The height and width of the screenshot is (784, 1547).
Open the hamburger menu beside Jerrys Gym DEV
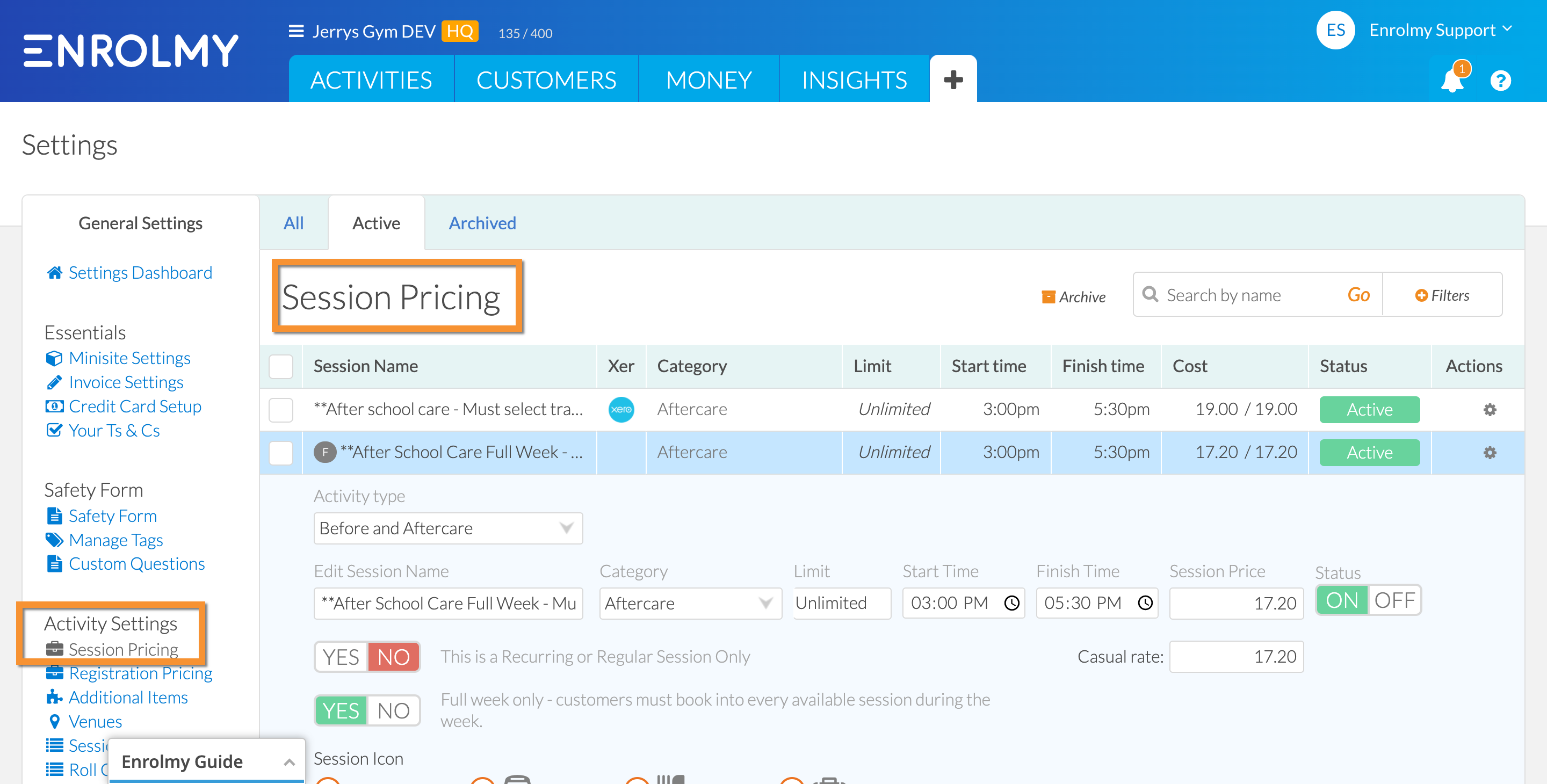click(x=295, y=31)
